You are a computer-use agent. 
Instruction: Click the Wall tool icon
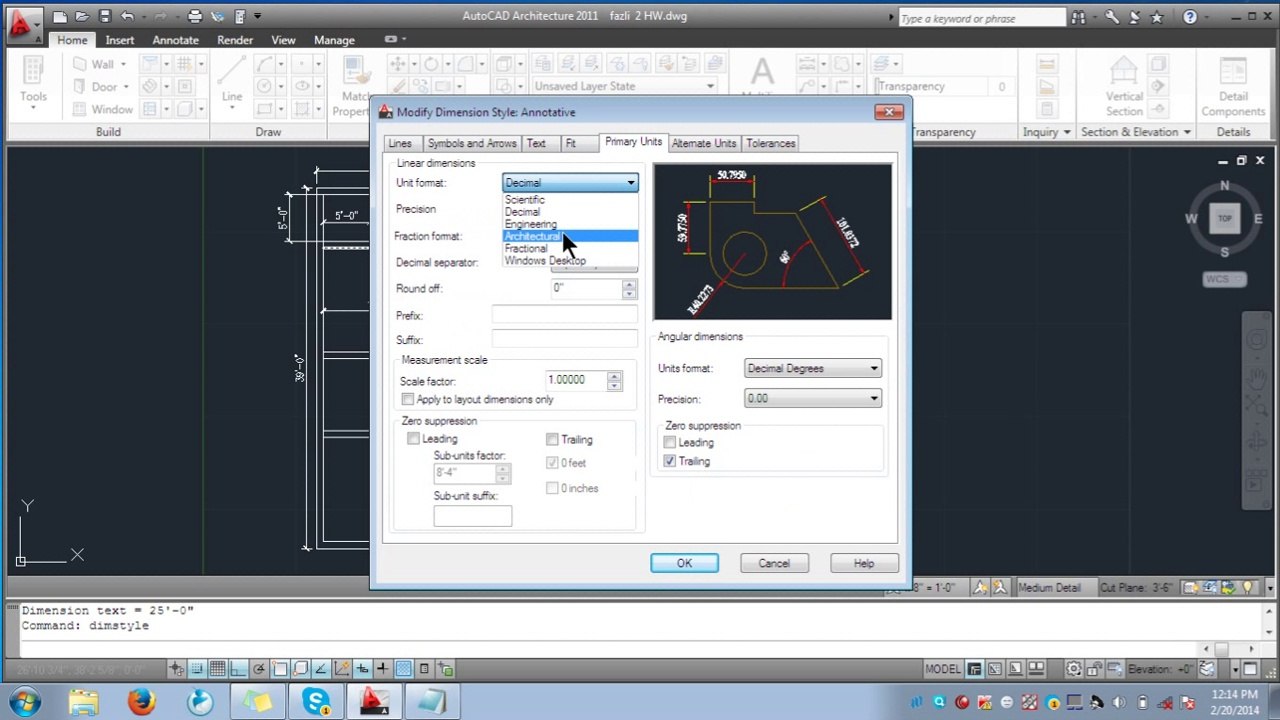(x=80, y=64)
